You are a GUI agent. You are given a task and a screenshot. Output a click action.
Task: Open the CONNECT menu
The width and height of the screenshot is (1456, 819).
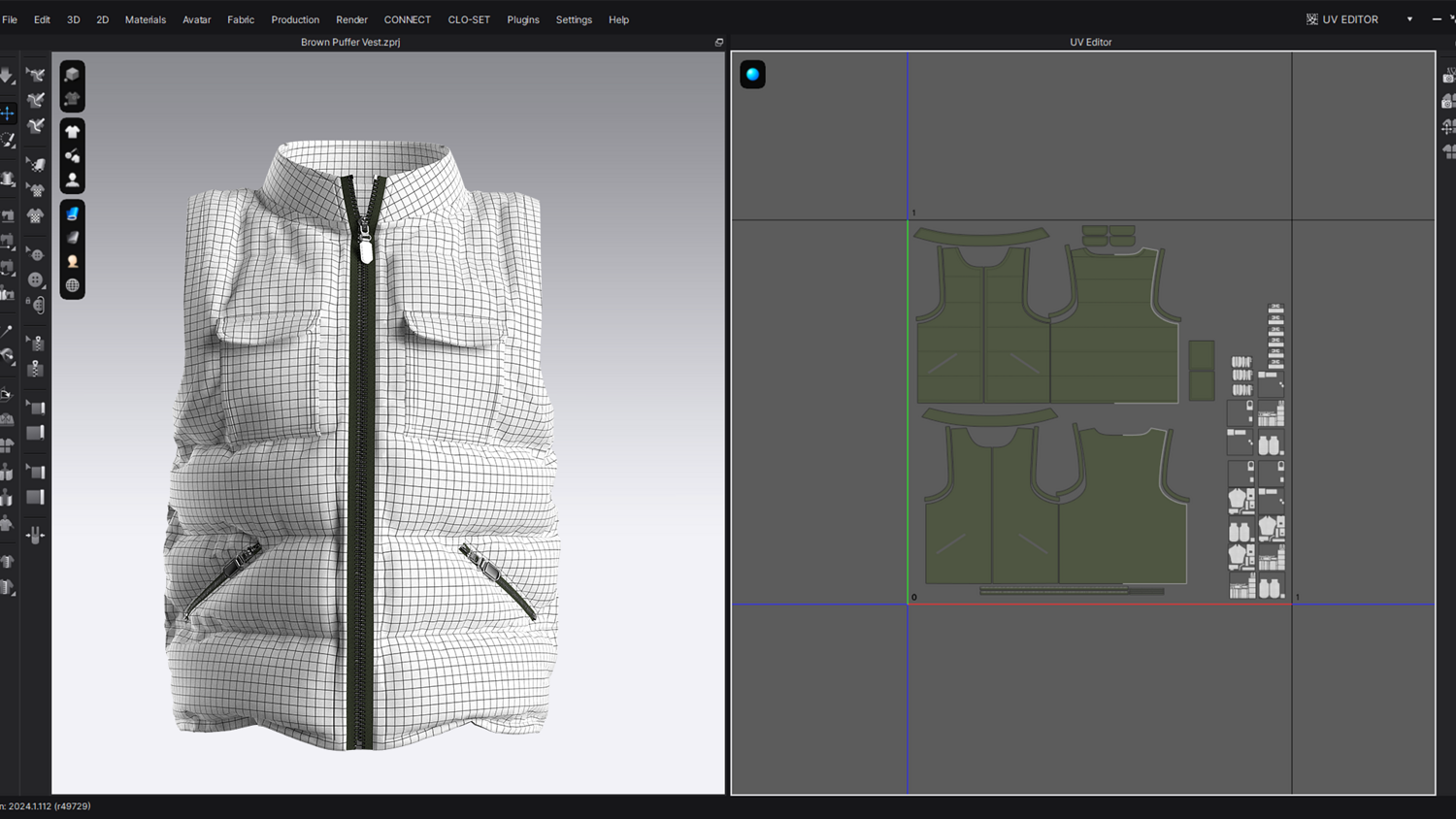(x=408, y=19)
